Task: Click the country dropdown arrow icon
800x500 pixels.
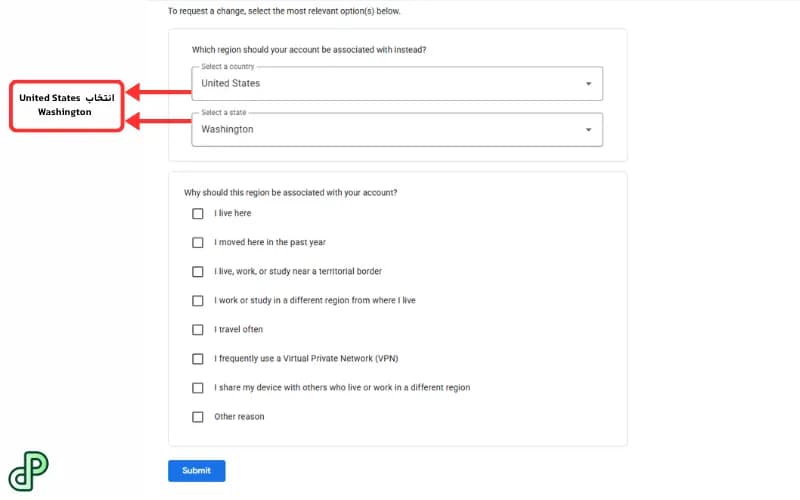Action: [588, 84]
